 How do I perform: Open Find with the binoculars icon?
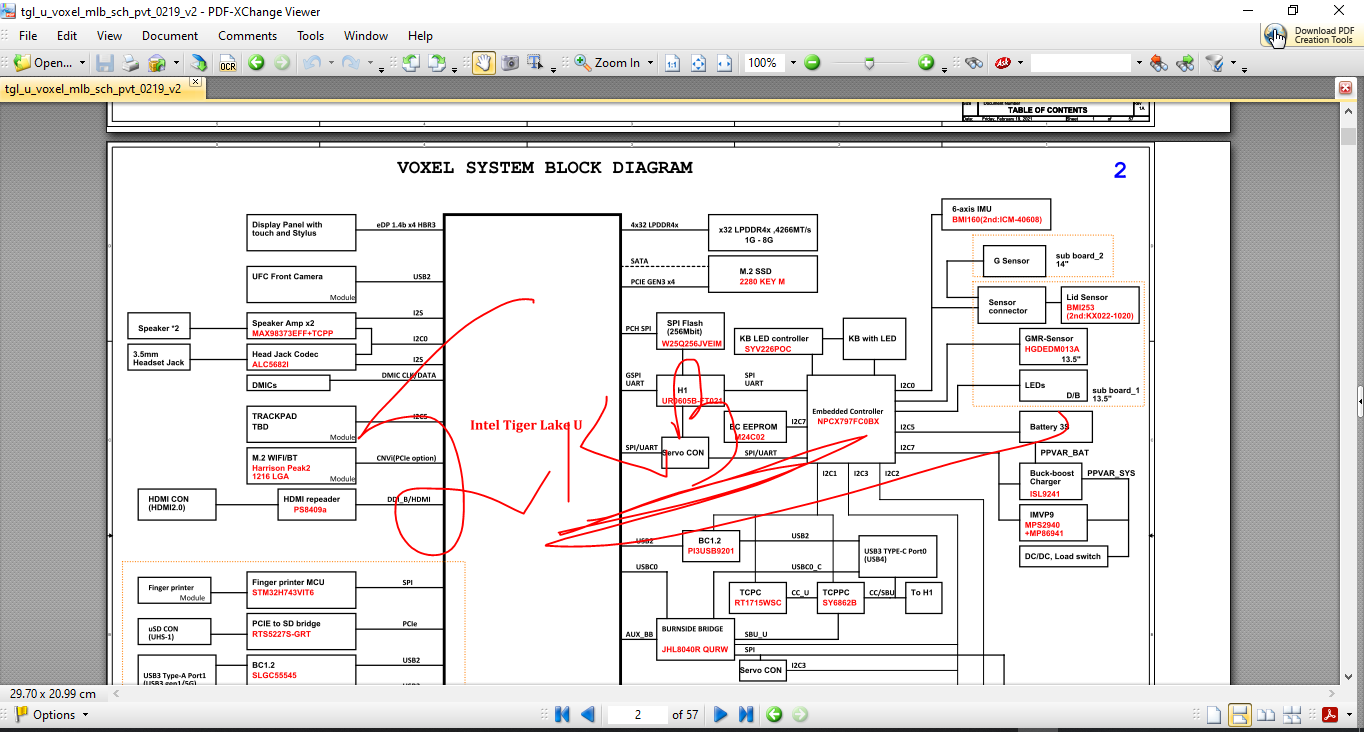pos(974,62)
